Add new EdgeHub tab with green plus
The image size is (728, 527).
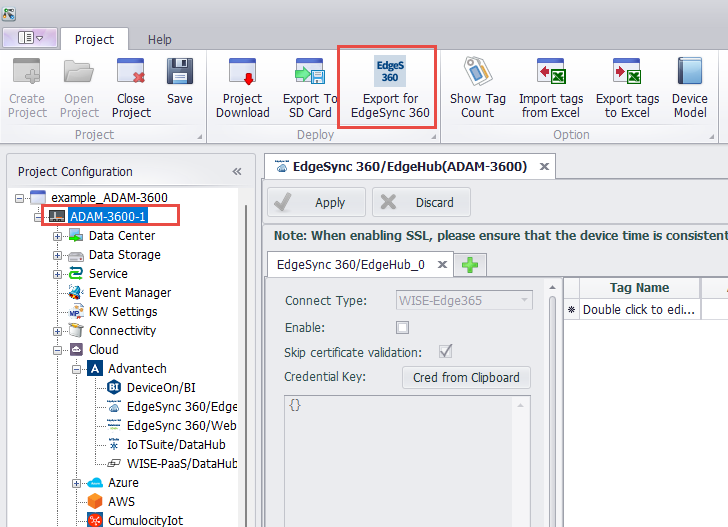click(469, 265)
